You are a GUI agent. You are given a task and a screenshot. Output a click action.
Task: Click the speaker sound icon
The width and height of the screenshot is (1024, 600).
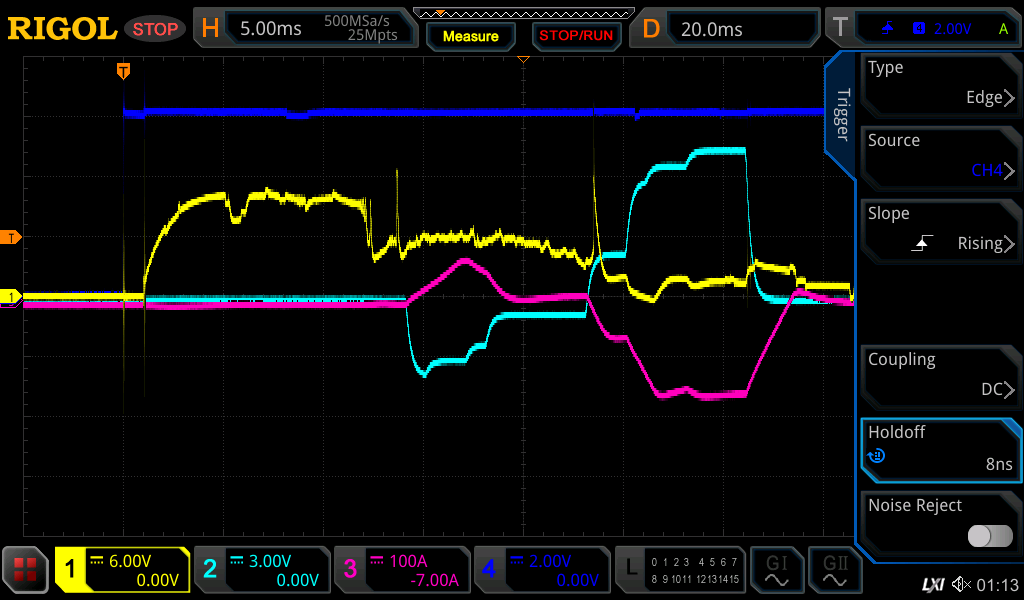point(960,584)
